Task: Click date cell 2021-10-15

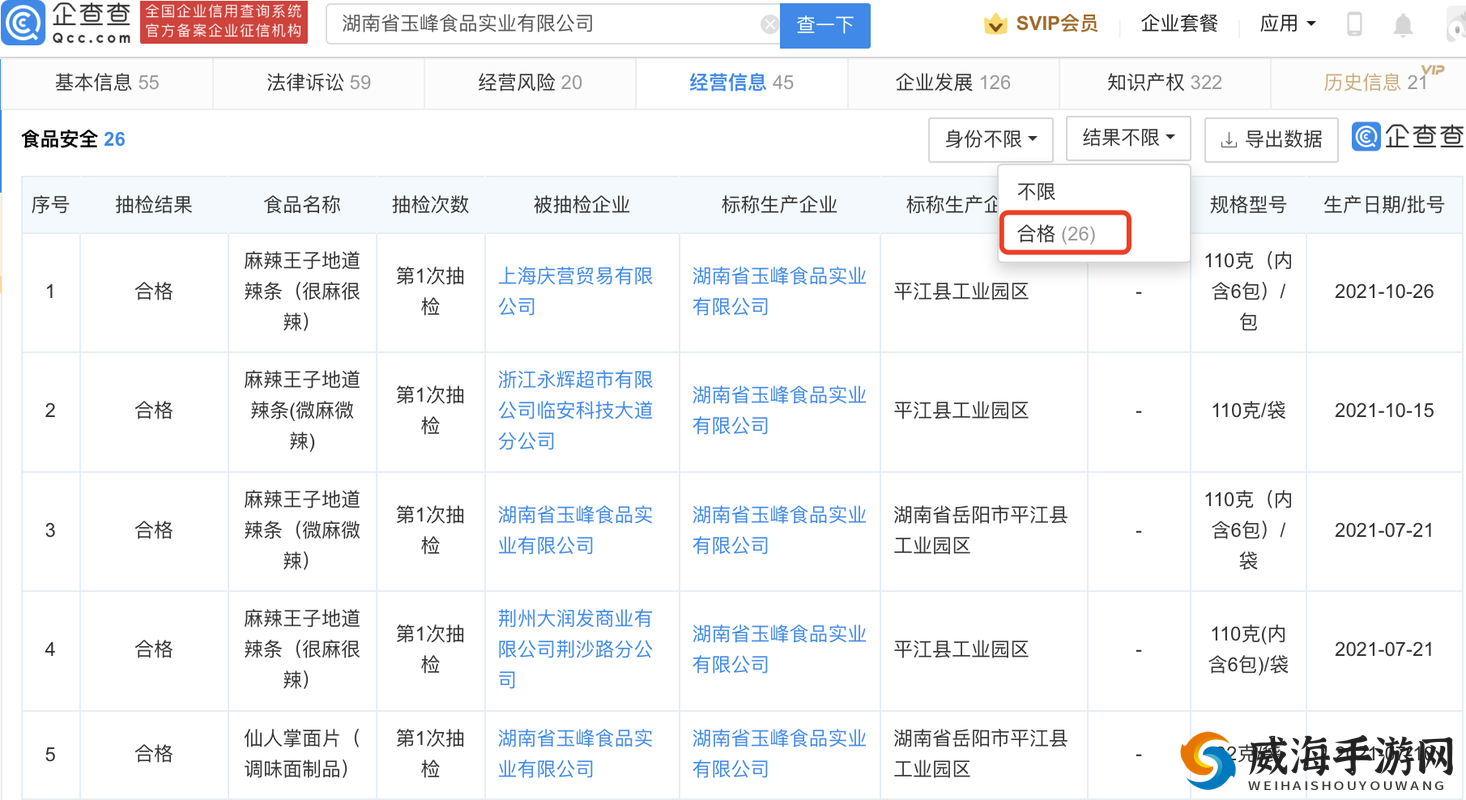Action: pyautogui.click(x=1384, y=410)
